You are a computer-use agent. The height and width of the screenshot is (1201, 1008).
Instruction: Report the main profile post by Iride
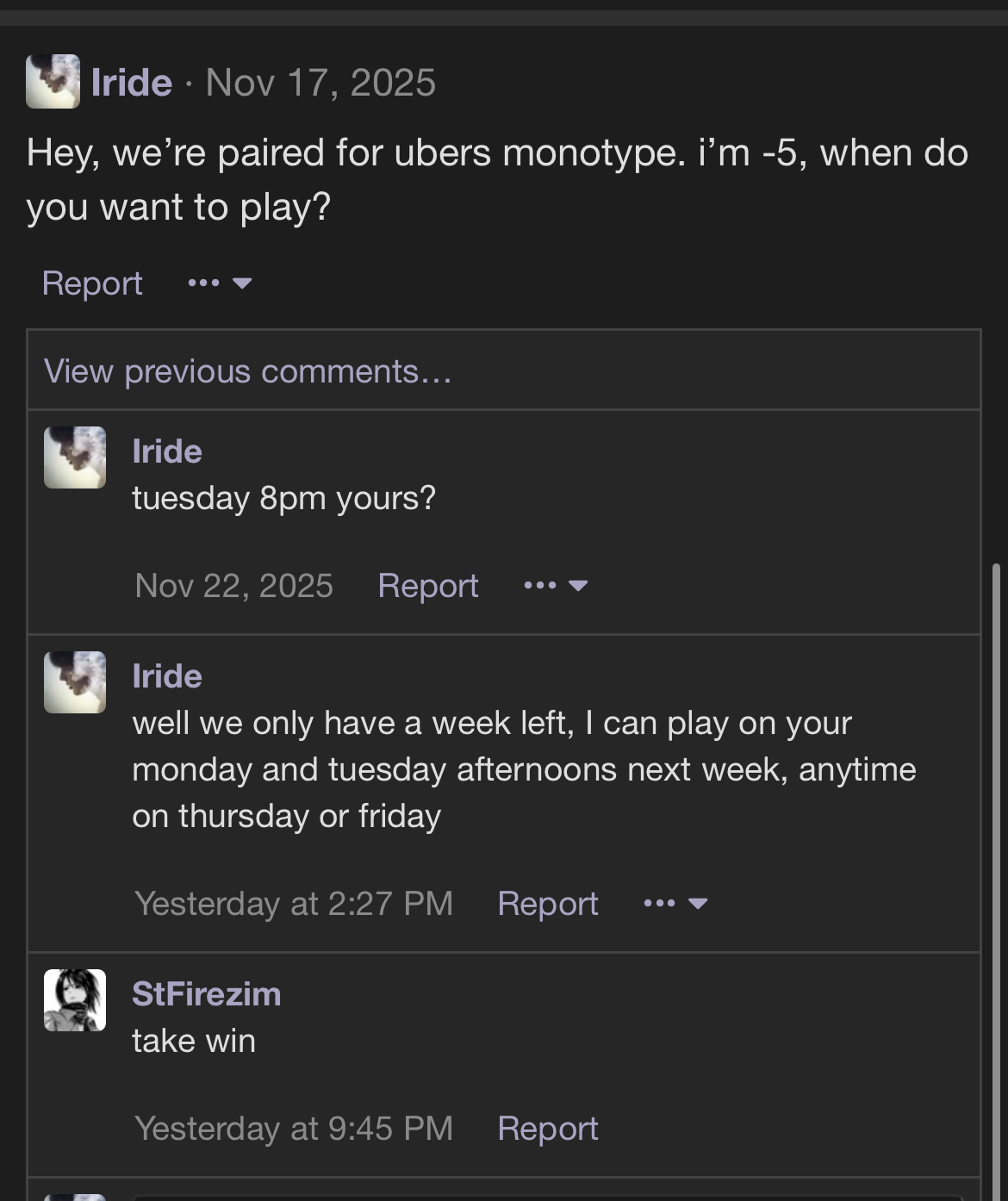(92, 283)
